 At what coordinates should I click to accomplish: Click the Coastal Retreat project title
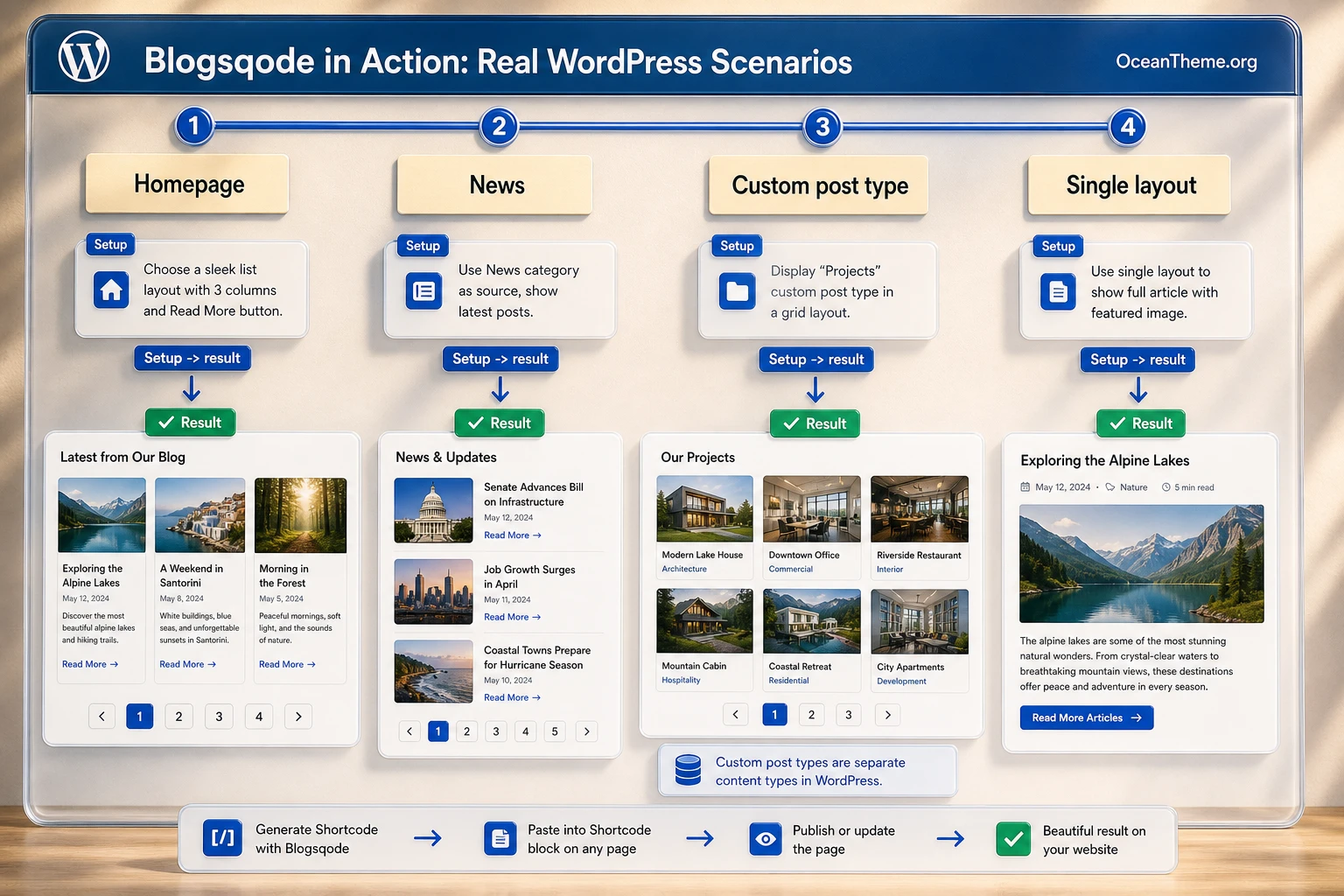click(x=800, y=667)
